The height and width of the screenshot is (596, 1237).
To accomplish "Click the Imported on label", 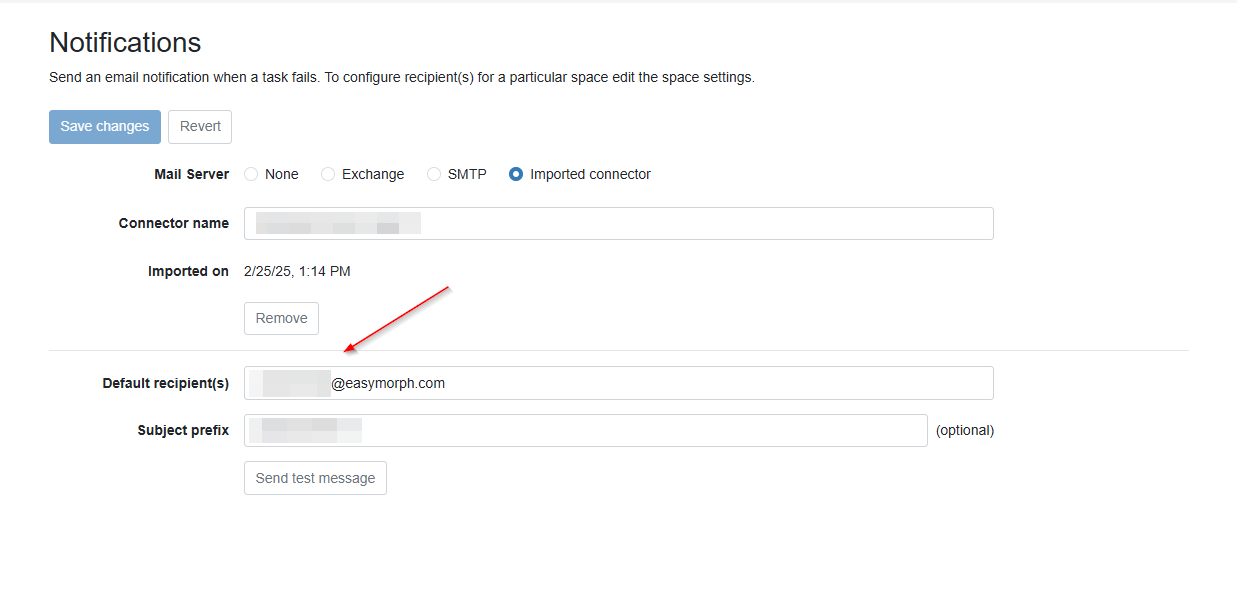I will [188, 271].
